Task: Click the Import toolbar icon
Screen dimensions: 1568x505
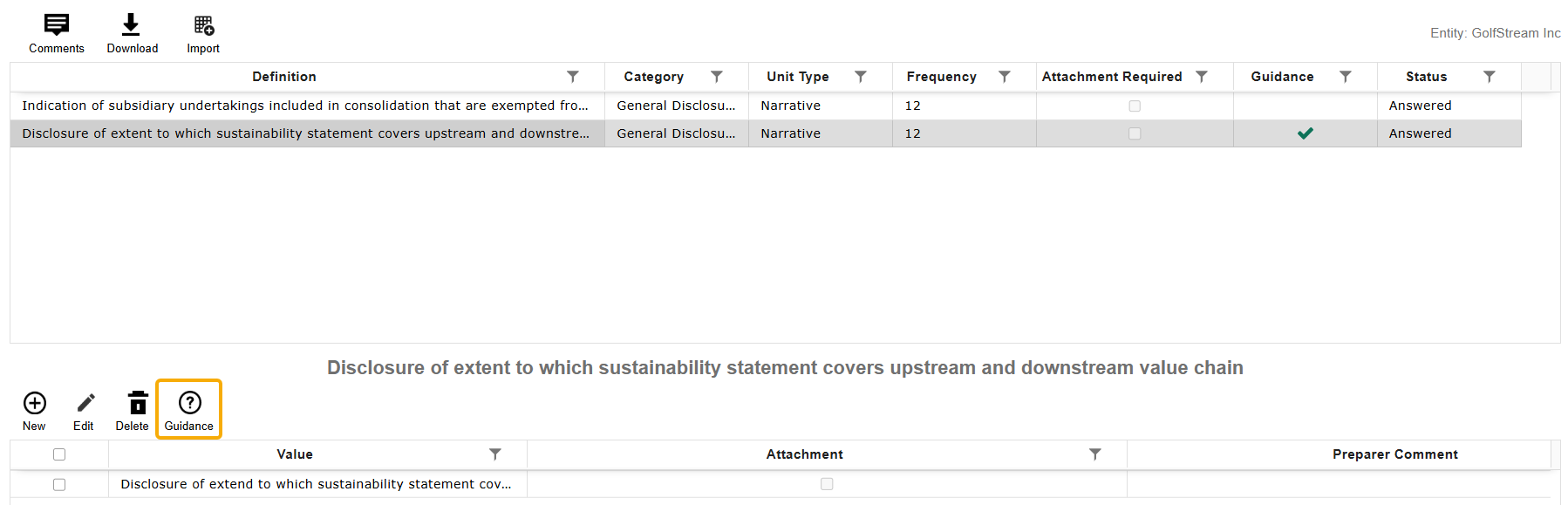Action: pos(203,34)
